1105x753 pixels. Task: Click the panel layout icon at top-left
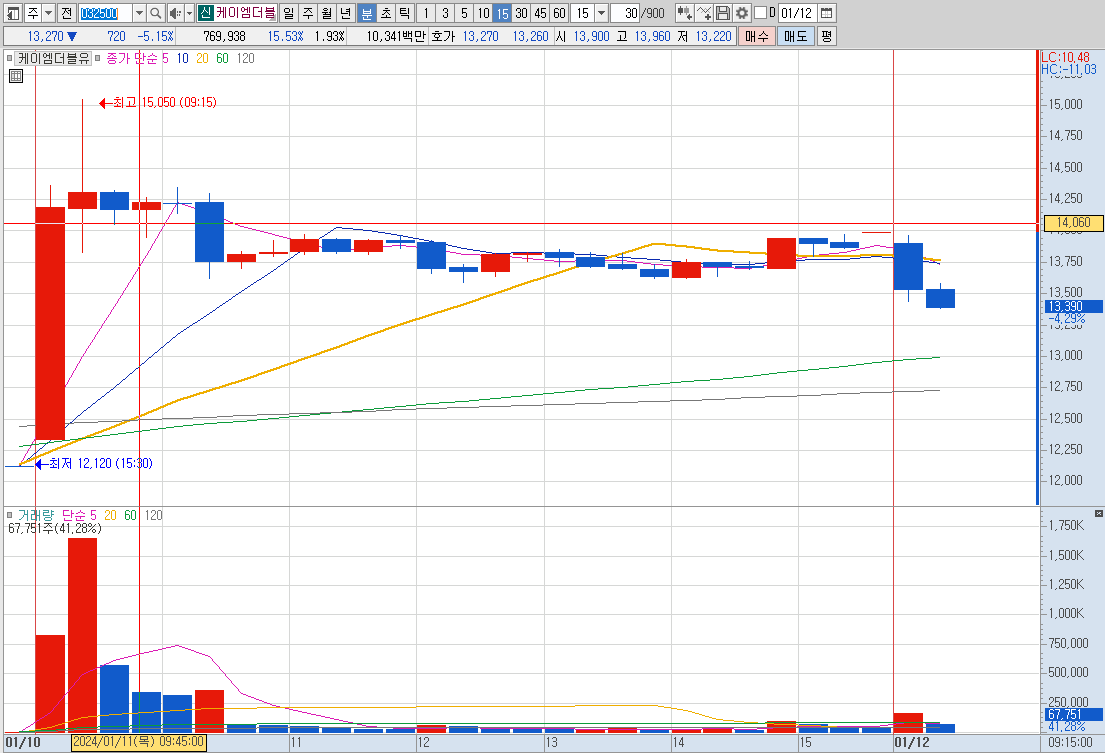13,13
